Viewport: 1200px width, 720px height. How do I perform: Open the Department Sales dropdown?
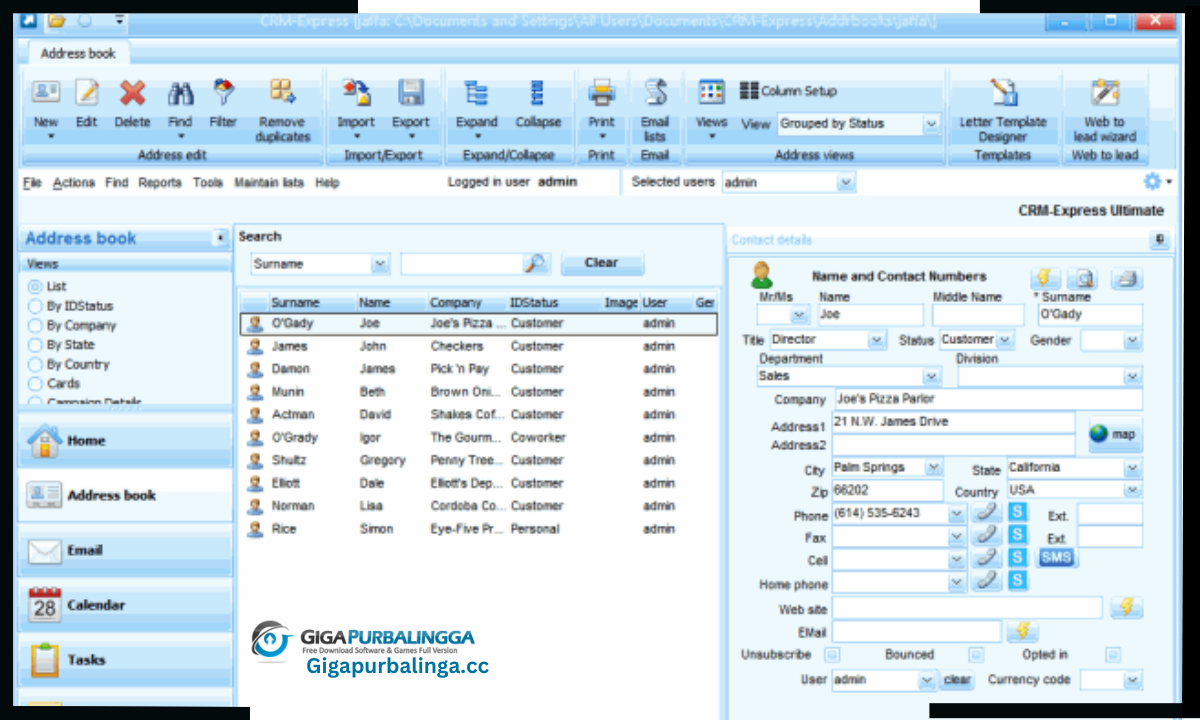[x=932, y=377]
